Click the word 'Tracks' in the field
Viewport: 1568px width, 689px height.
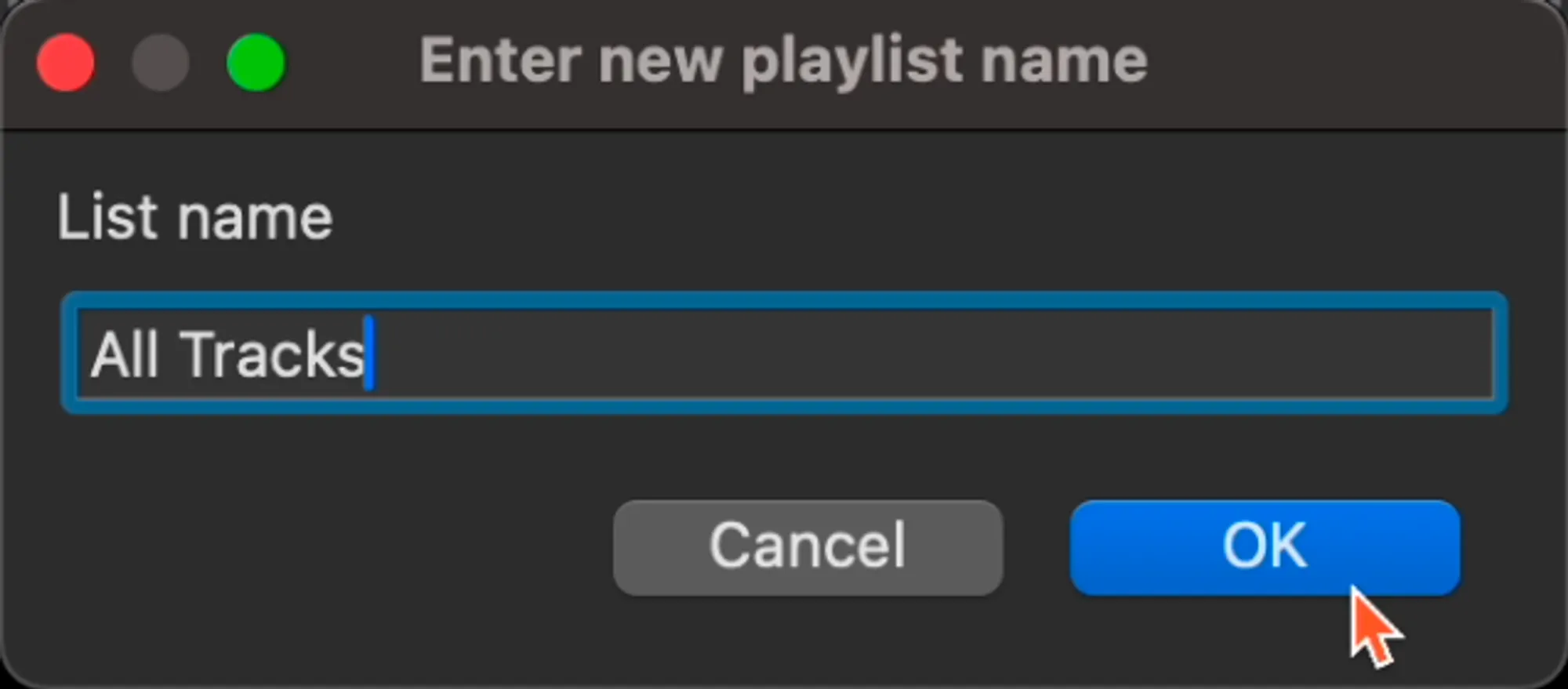click(x=273, y=354)
